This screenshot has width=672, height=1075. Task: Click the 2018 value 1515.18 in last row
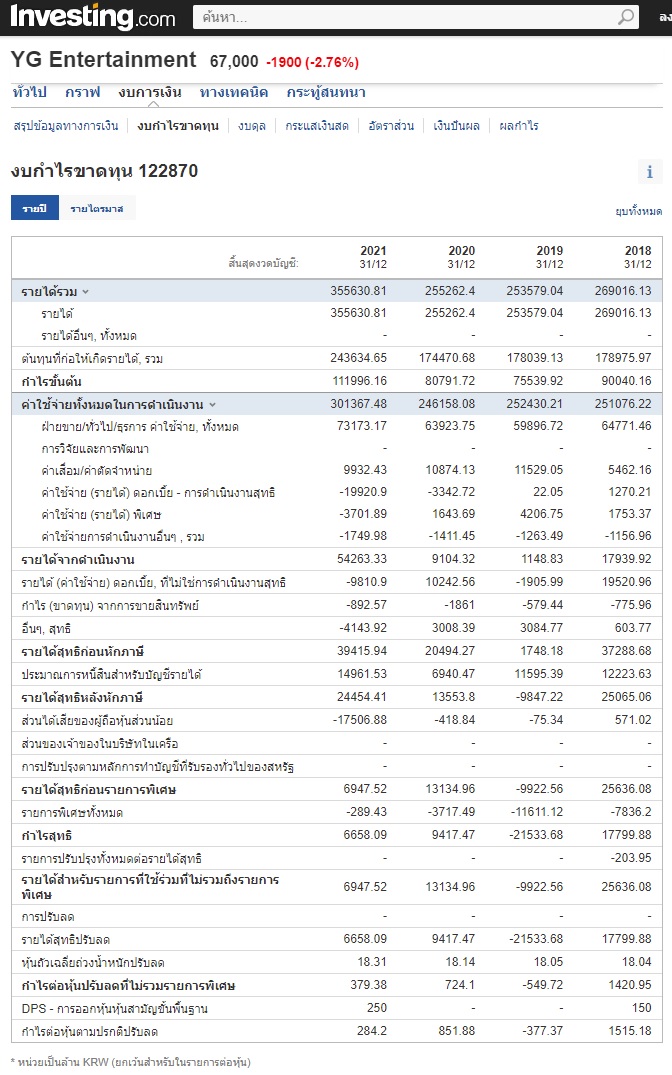(629, 1031)
